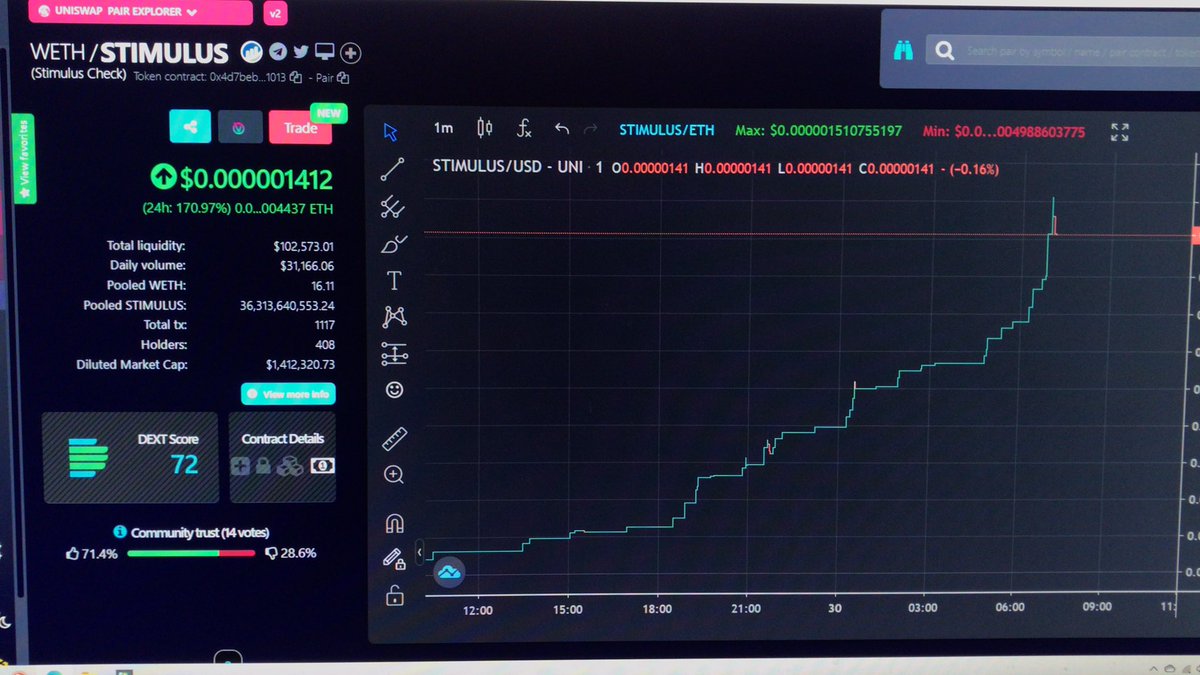1200x675 pixels.
Task: Click the Diluted Market Cap value $1,412,320.73
Action: pos(300,365)
